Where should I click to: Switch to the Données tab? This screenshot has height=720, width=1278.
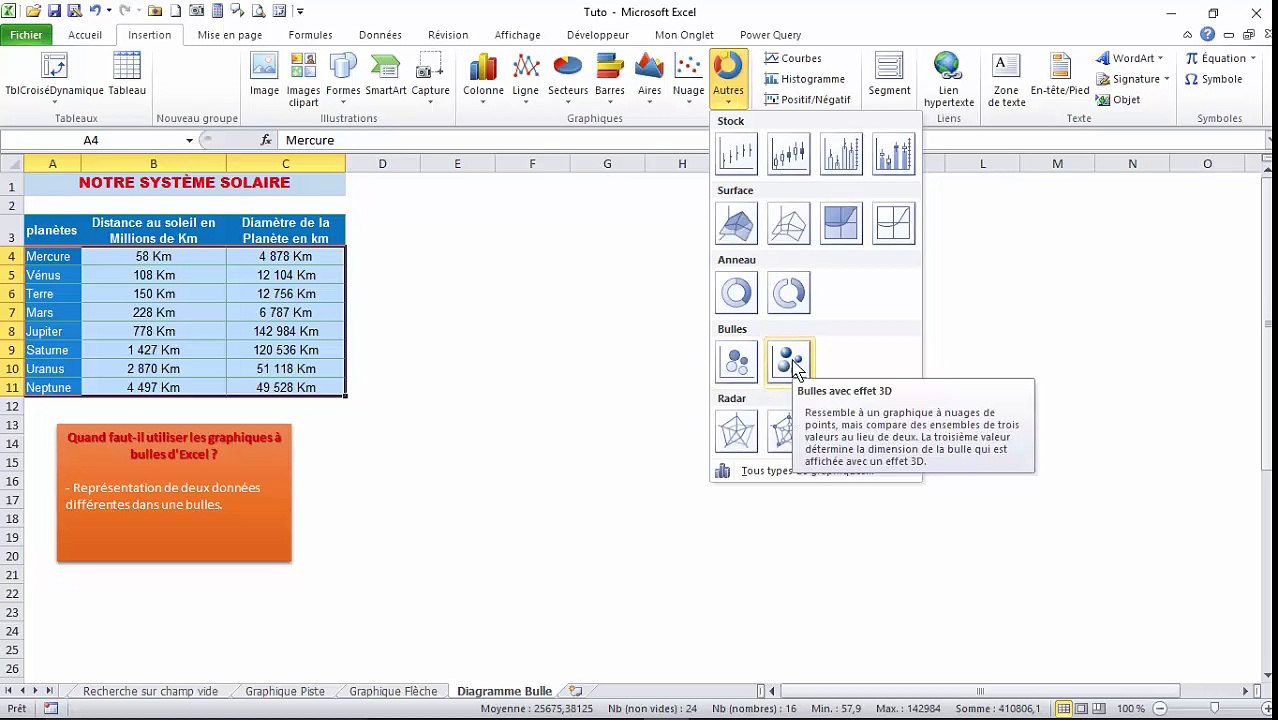pos(380,35)
